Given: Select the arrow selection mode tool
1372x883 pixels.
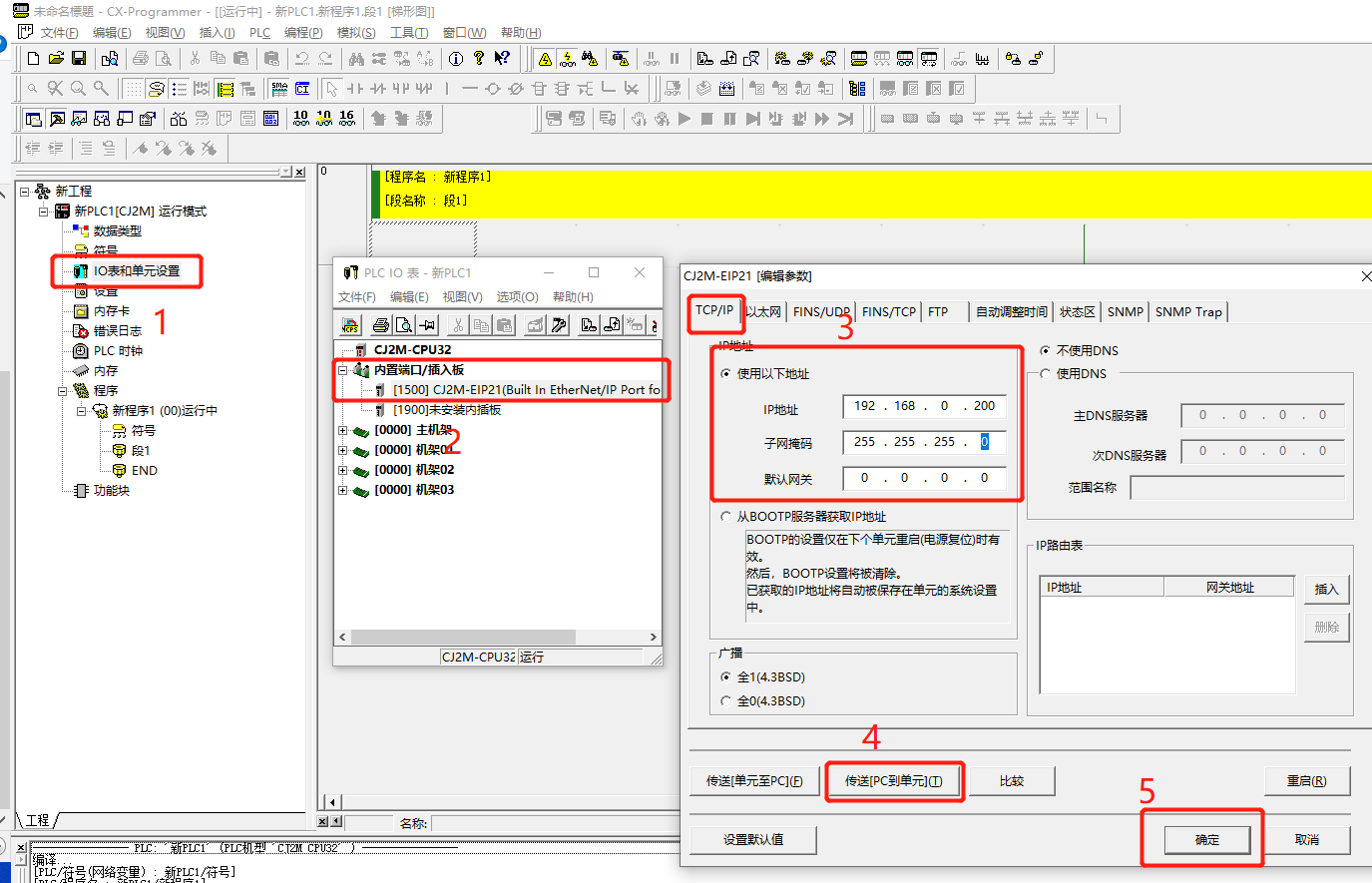Looking at the screenshot, I should [x=332, y=89].
